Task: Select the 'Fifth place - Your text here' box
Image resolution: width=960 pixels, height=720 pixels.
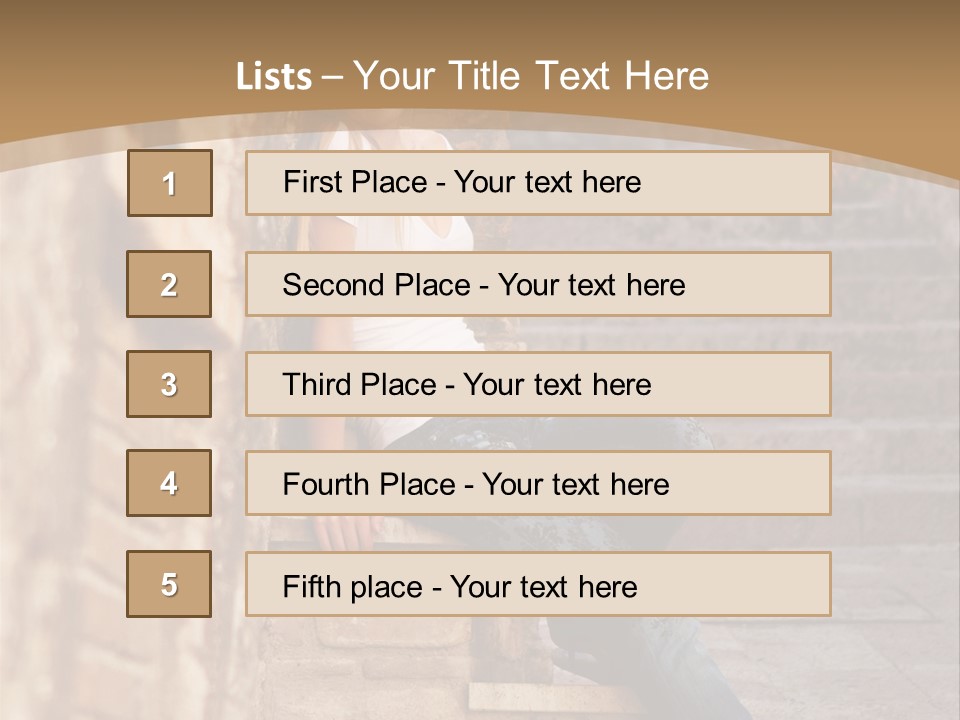Action: point(538,584)
